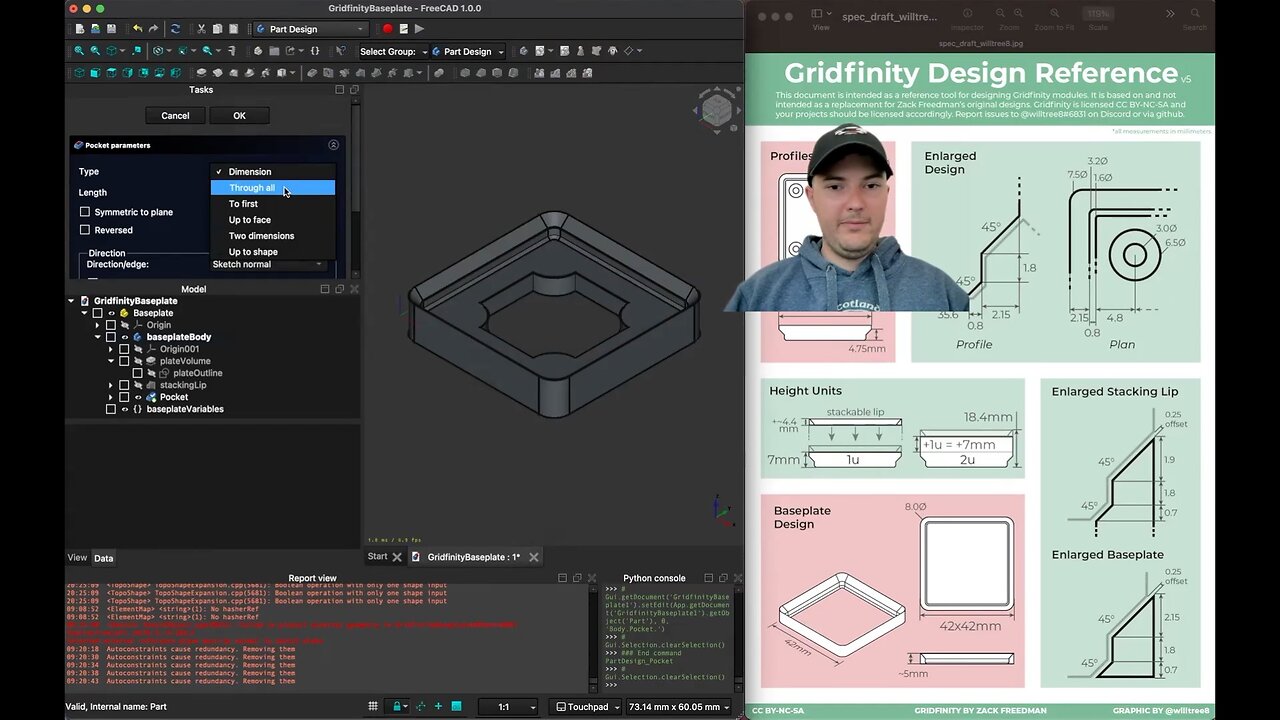This screenshot has height=720, width=1280.
Task: Collapse the GridfinityBaseplate document tree
Action: pyautogui.click(x=71, y=301)
